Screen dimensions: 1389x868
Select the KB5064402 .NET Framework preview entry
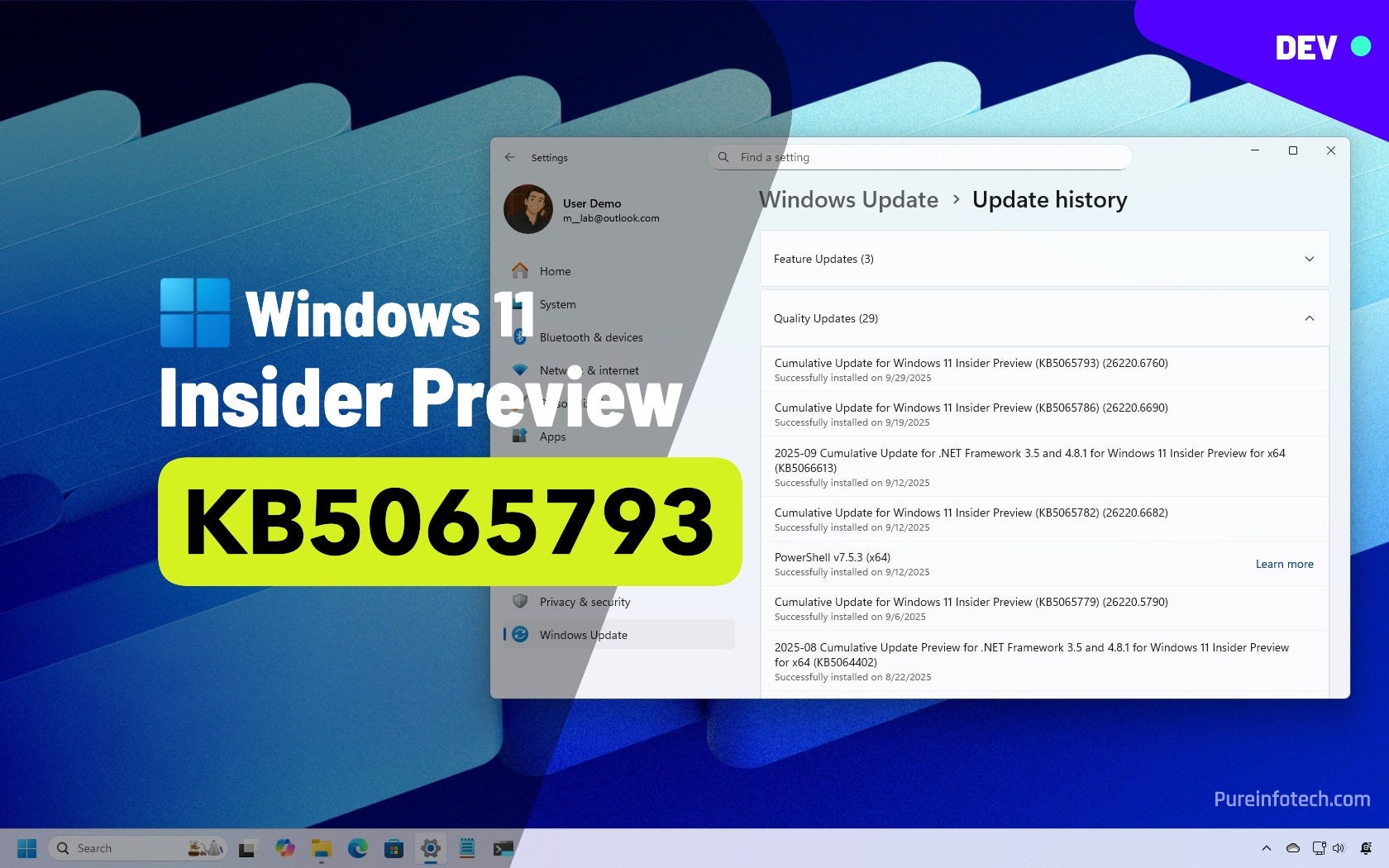click(x=1045, y=661)
